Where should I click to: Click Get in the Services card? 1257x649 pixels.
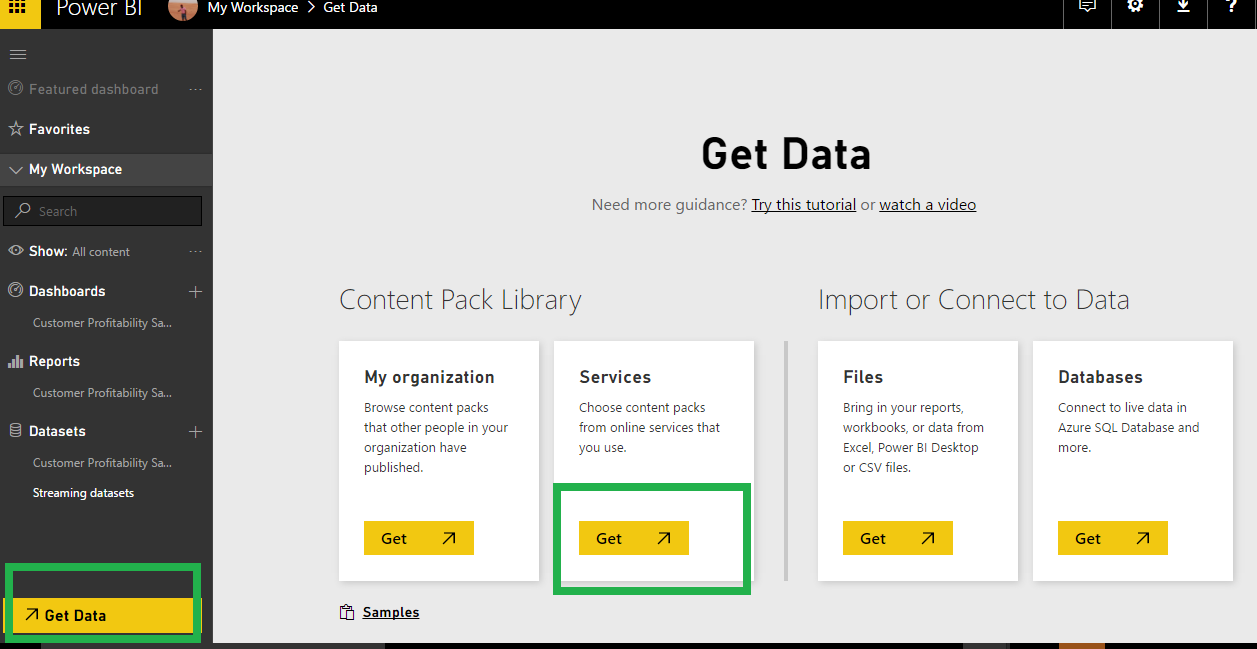(634, 538)
